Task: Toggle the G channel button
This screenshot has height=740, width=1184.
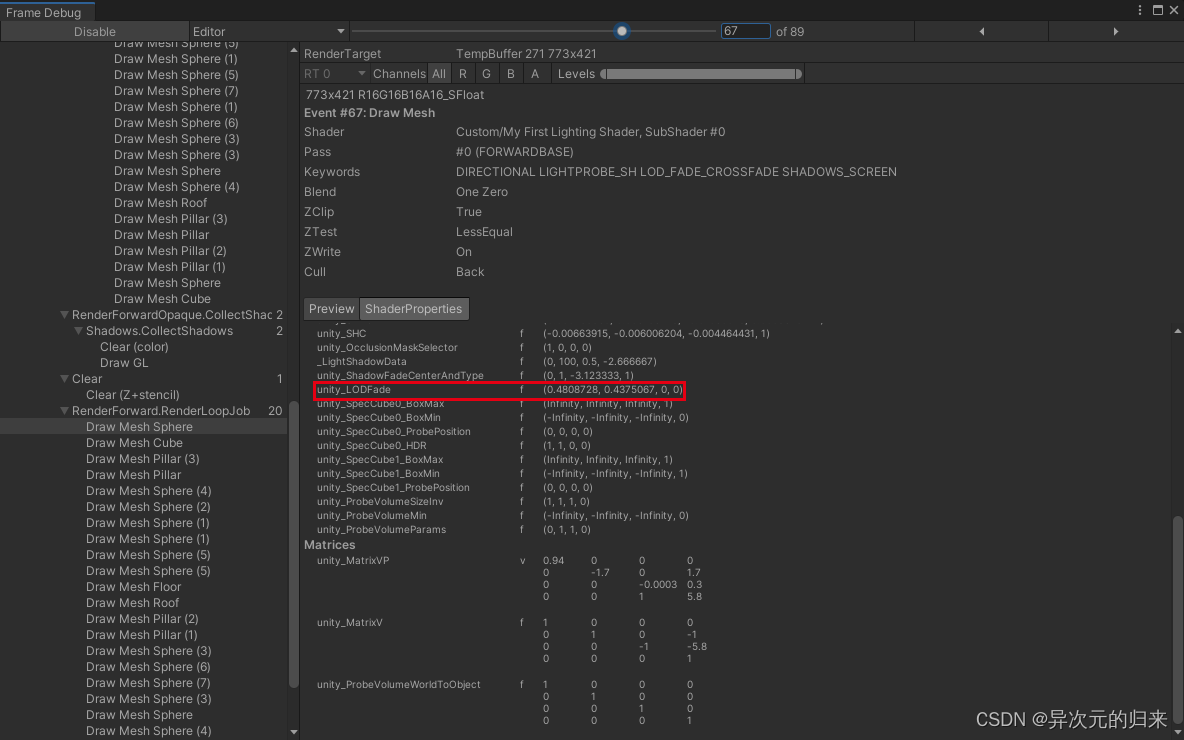Action: click(486, 73)
